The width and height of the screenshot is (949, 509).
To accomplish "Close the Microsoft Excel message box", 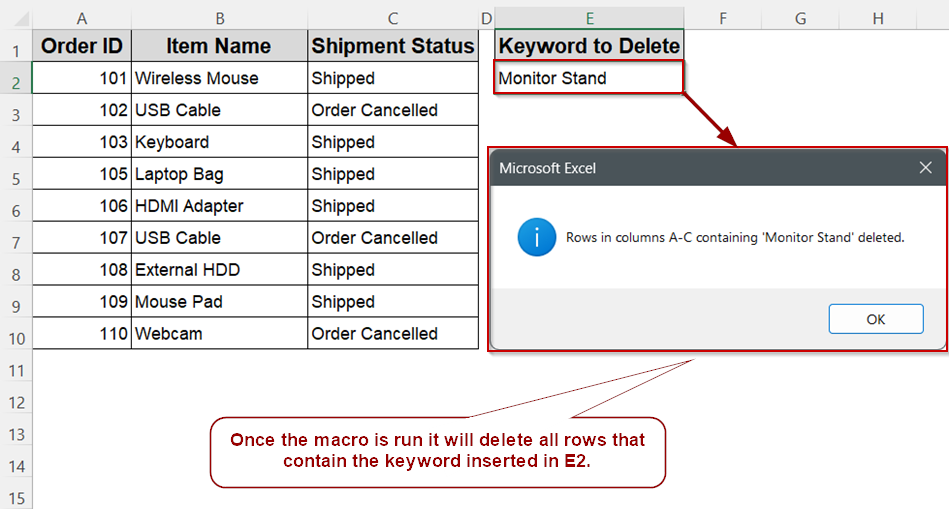I will (x=925, y=168).
